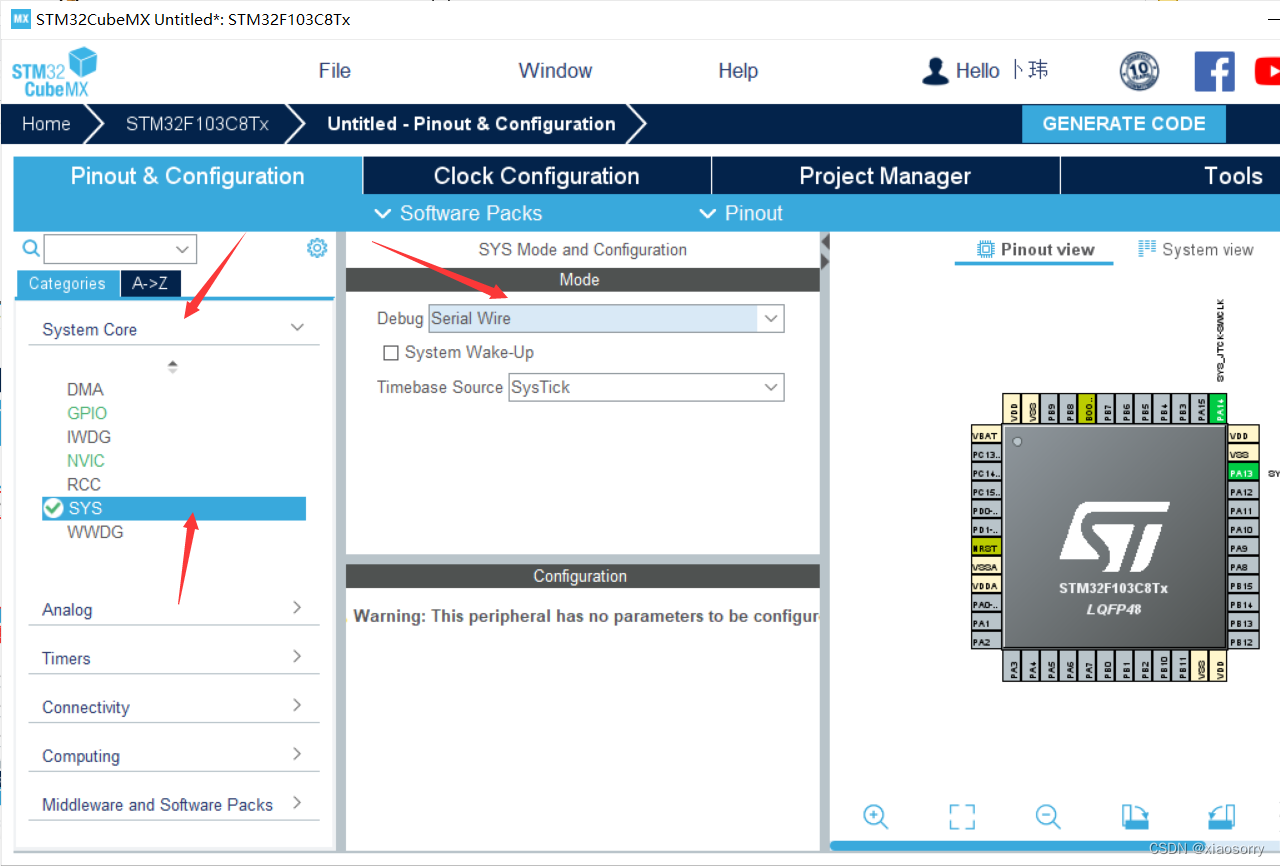
Task: Switch to Clock Configuration tab
Action: [x=537, y=176]
